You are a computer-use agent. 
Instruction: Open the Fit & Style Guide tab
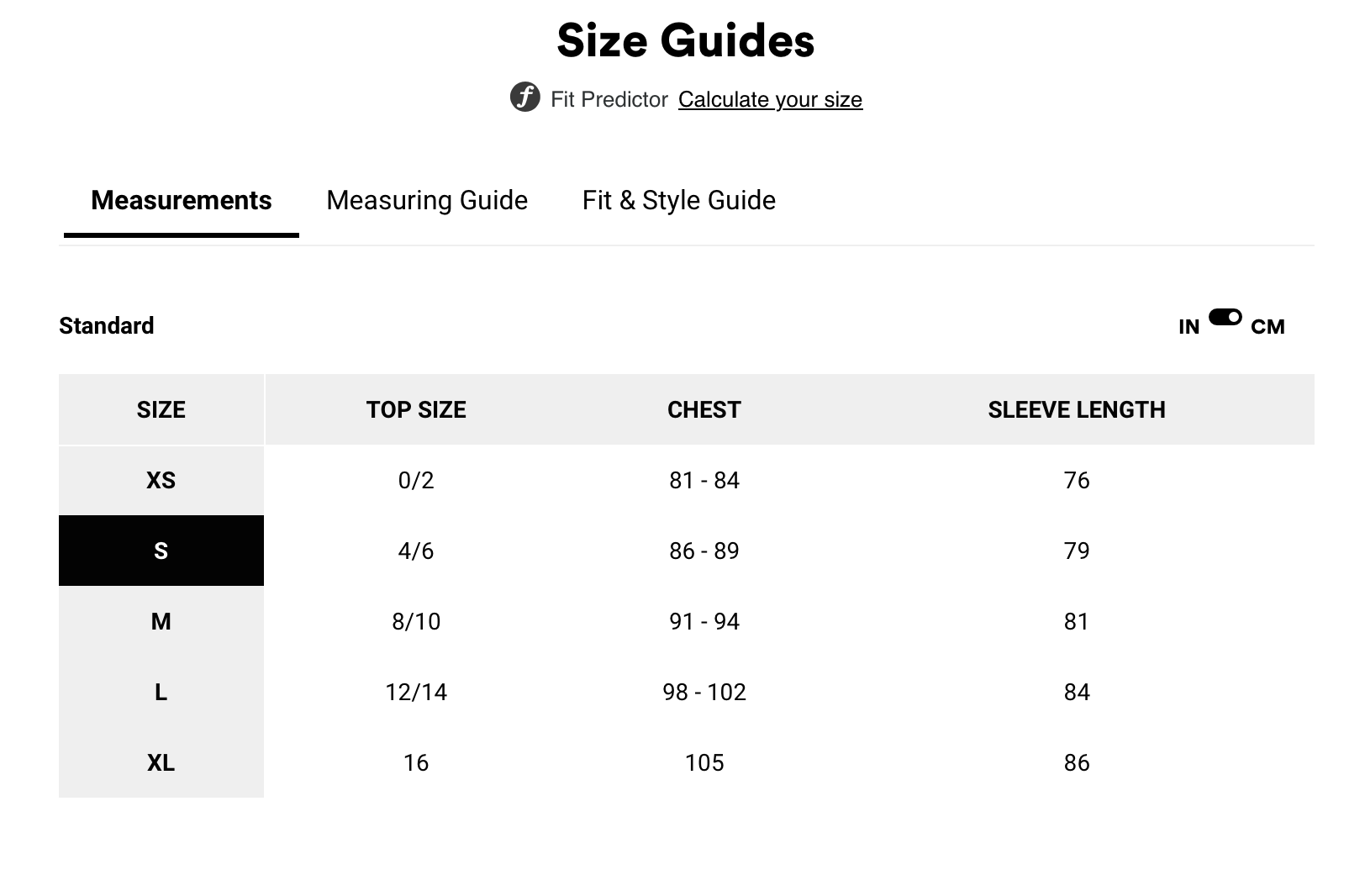tap(679, 200)
